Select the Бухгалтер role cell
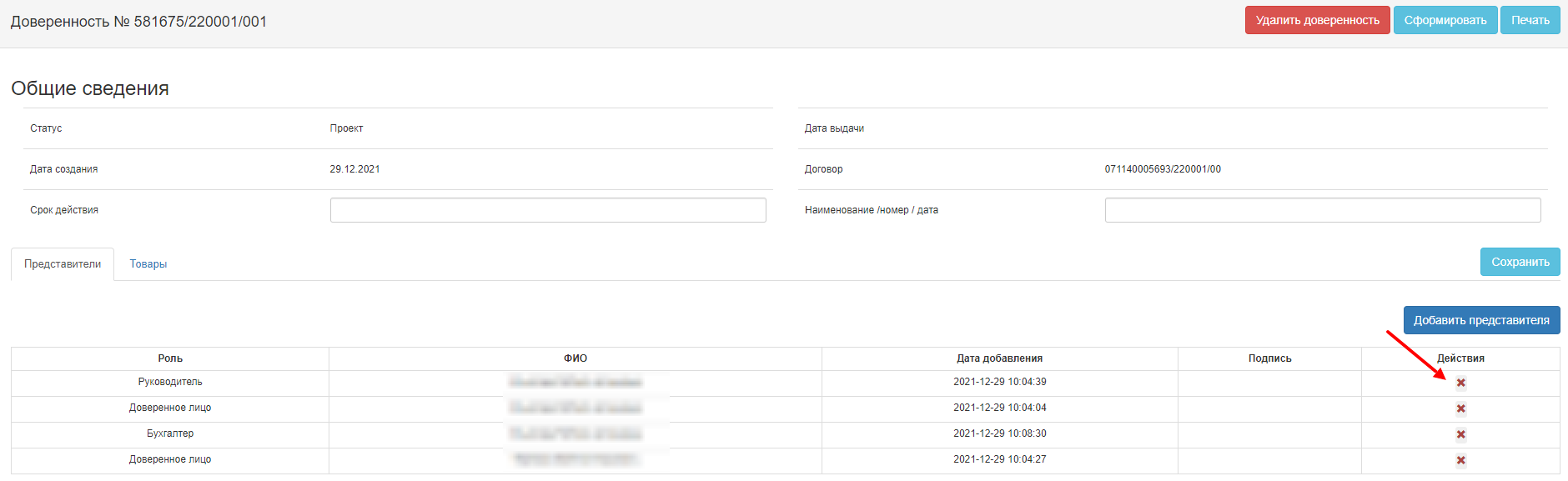 click(x=170, y=433)
